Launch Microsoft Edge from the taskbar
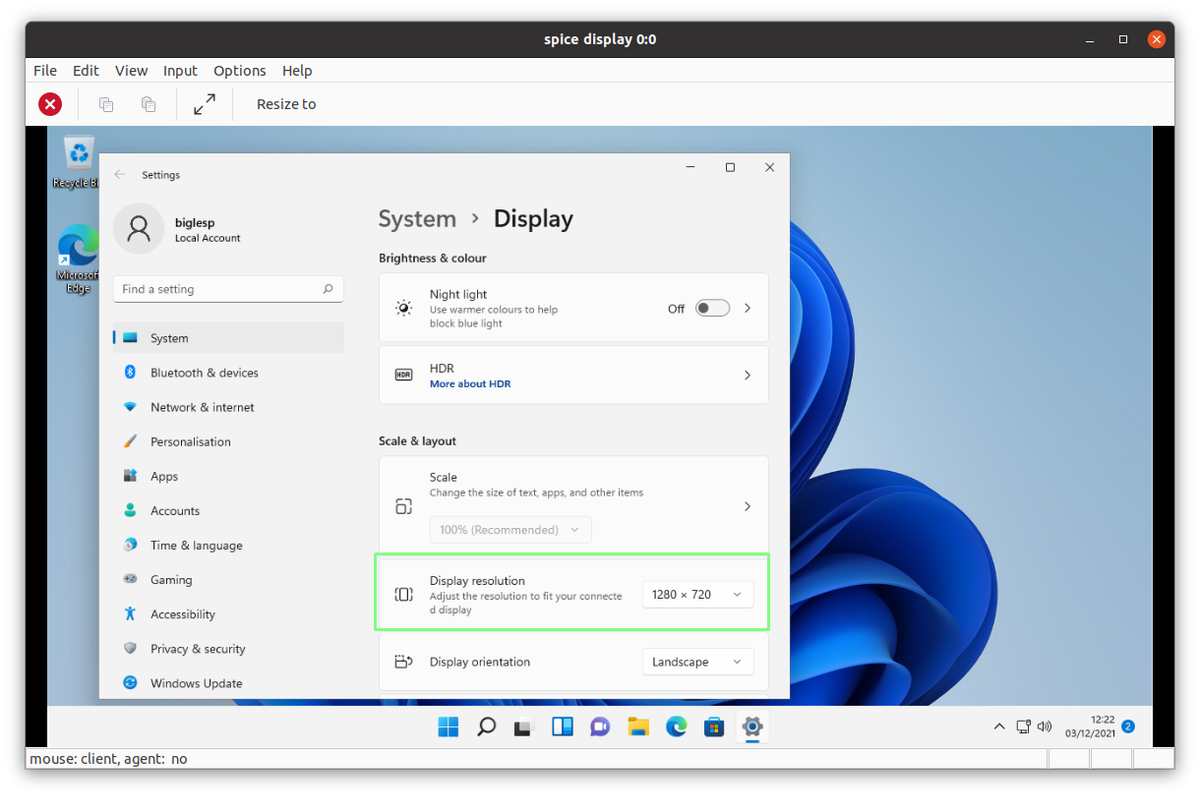Viewport: 1200px width, 812px height. (676, 727)
